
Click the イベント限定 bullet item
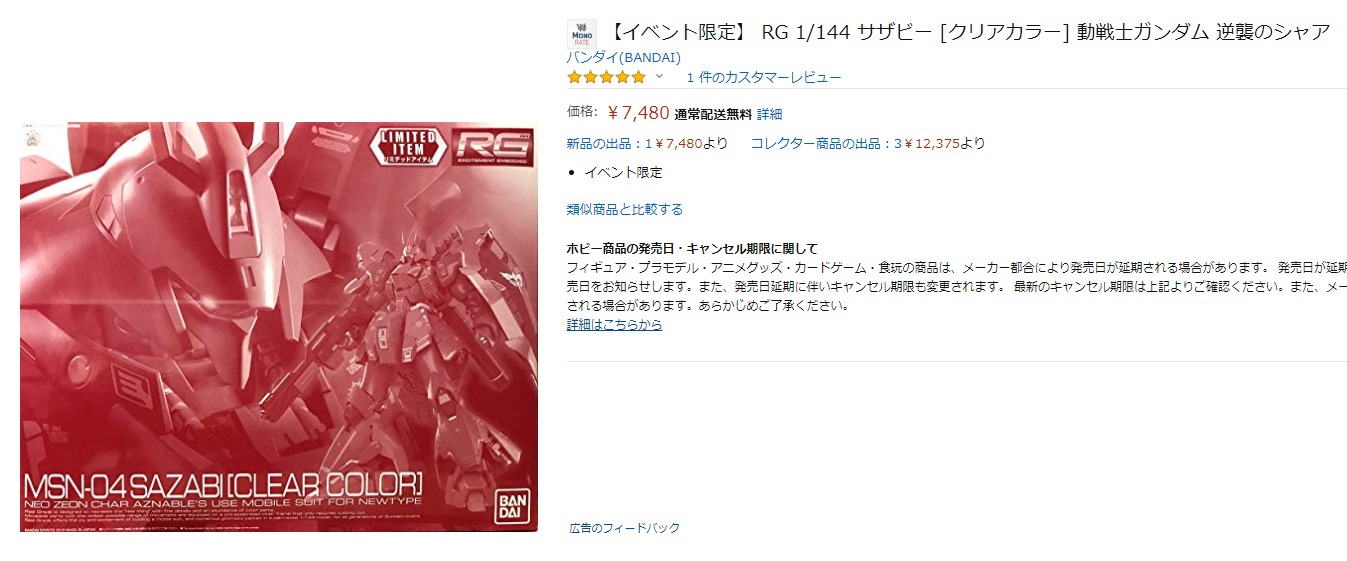(x=623, y=172)
